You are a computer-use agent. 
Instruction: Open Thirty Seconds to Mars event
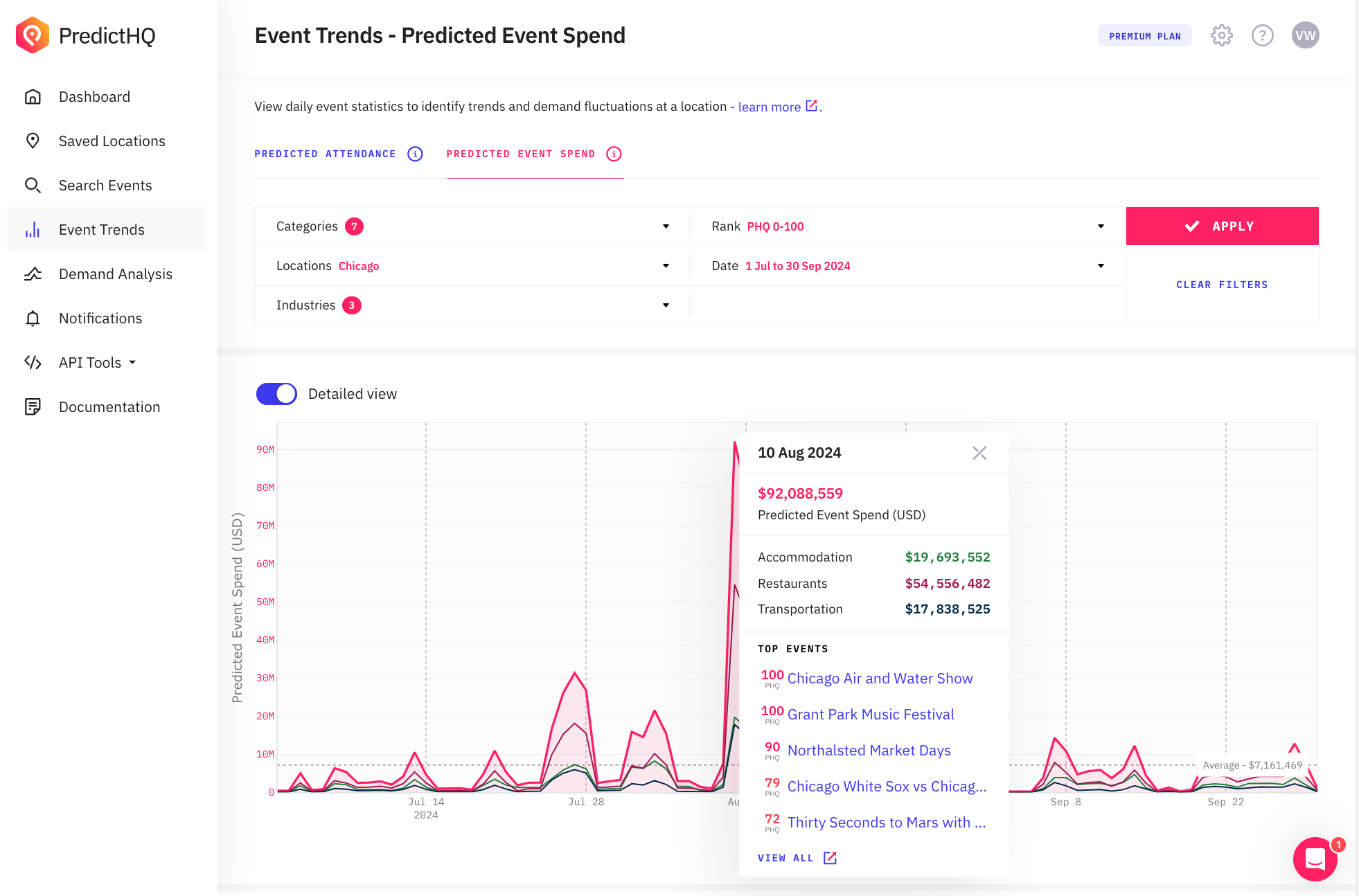click(887, 823)
